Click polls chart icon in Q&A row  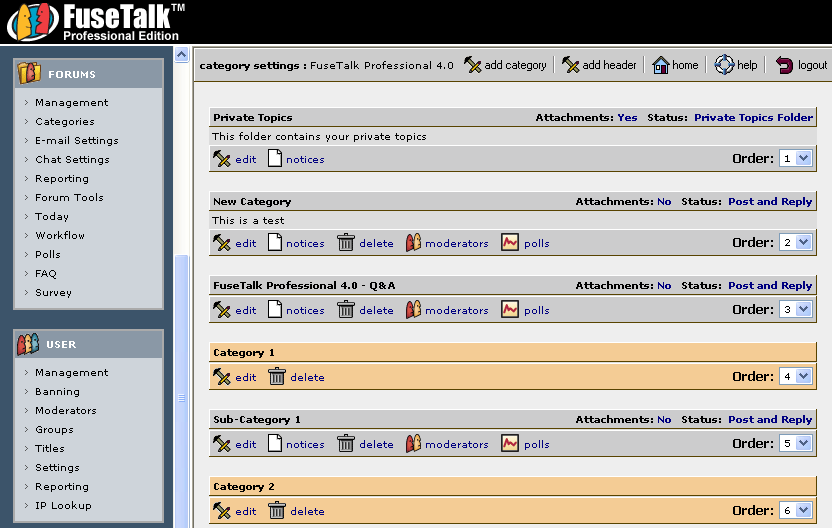[x=510, y=309]
